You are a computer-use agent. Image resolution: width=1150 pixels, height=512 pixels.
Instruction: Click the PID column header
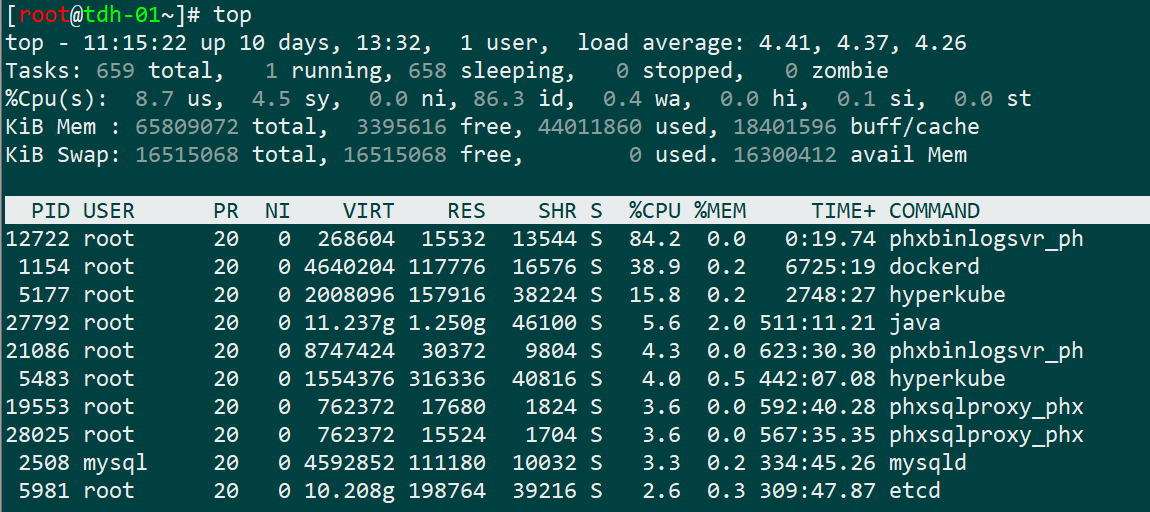(50, 211)
